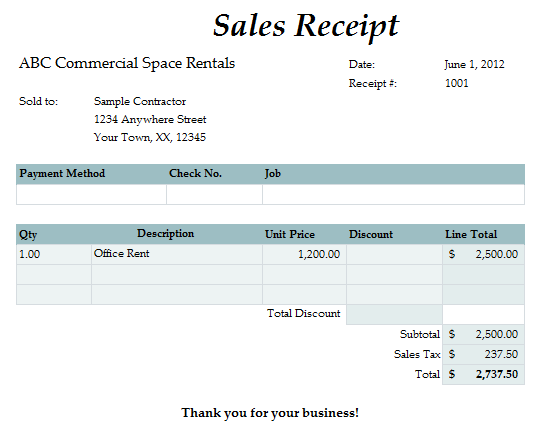Click the Total Discount value cell
This screenshot has width=540, height=428.
394,314
